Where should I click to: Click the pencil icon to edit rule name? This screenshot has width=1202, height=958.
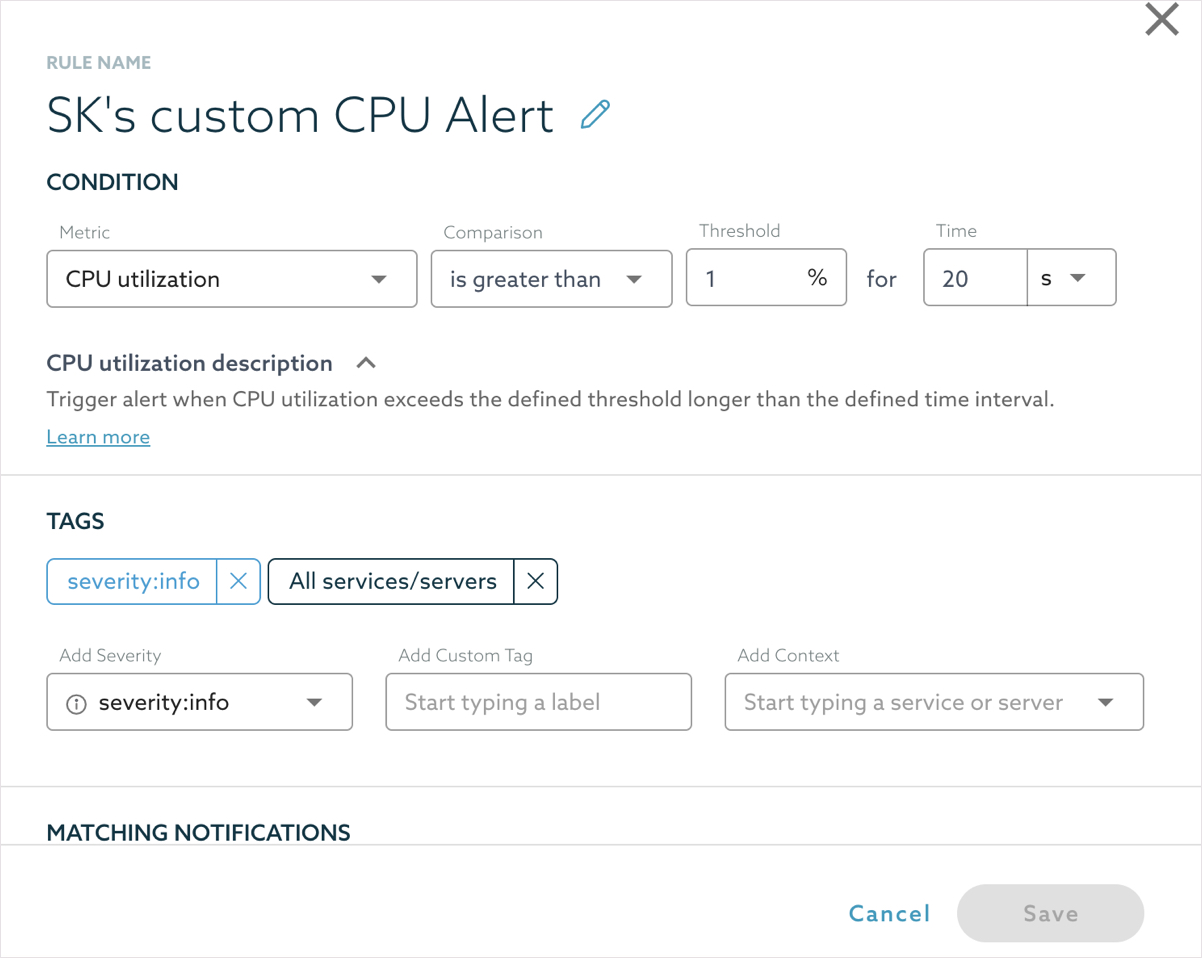click(x=595, y=115)
